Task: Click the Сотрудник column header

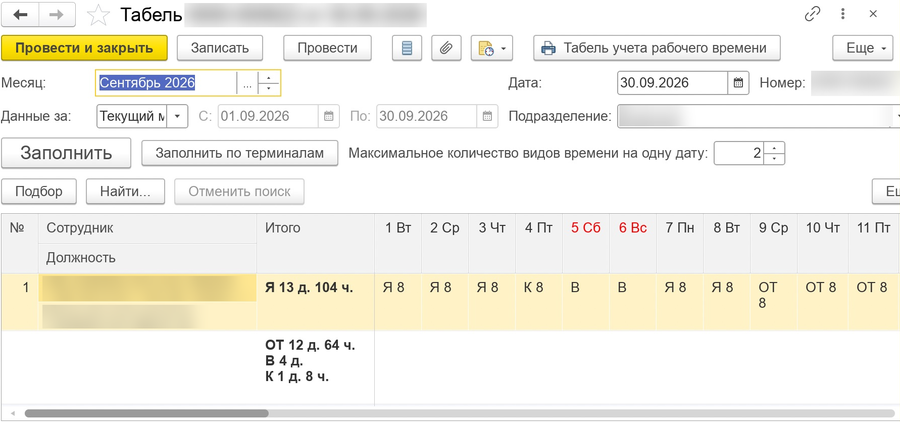Action: point(148,228)
